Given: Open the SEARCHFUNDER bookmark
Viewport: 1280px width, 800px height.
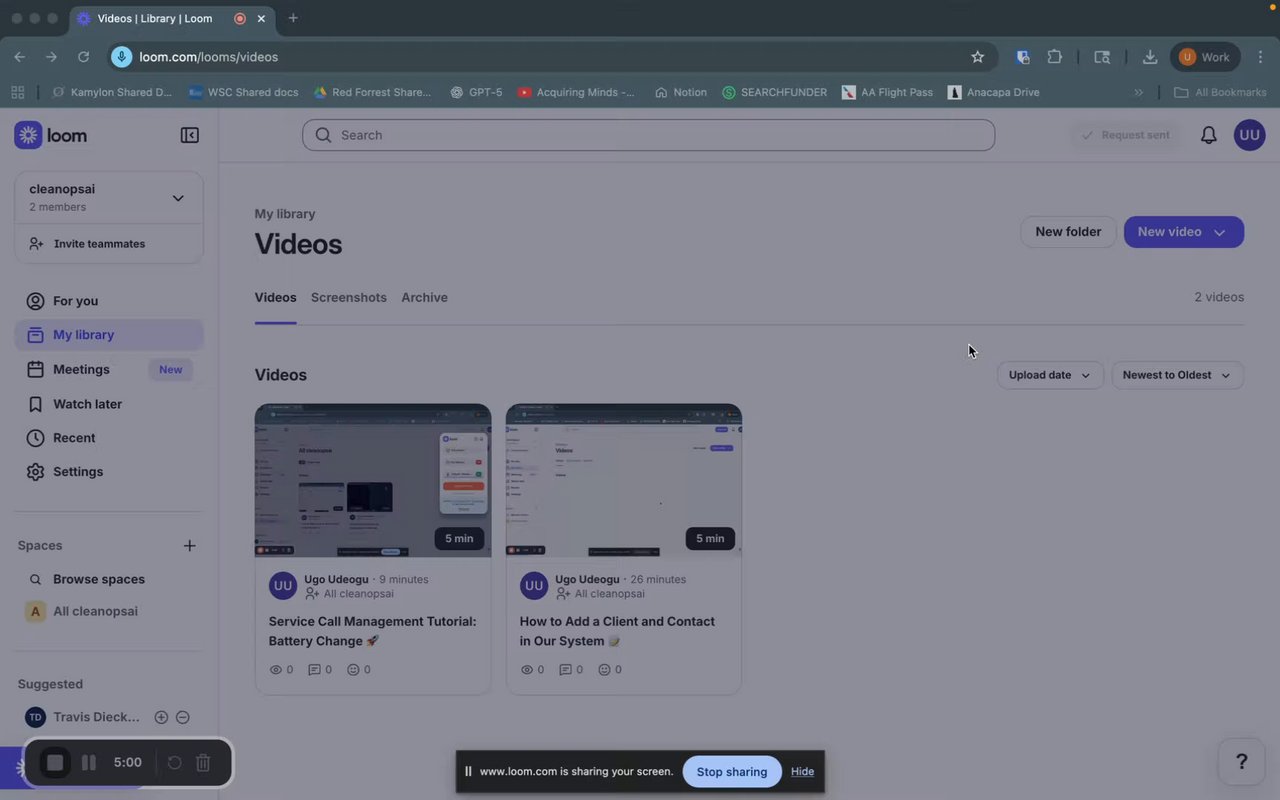Looking at the screenshot, I should click(775, 92).
